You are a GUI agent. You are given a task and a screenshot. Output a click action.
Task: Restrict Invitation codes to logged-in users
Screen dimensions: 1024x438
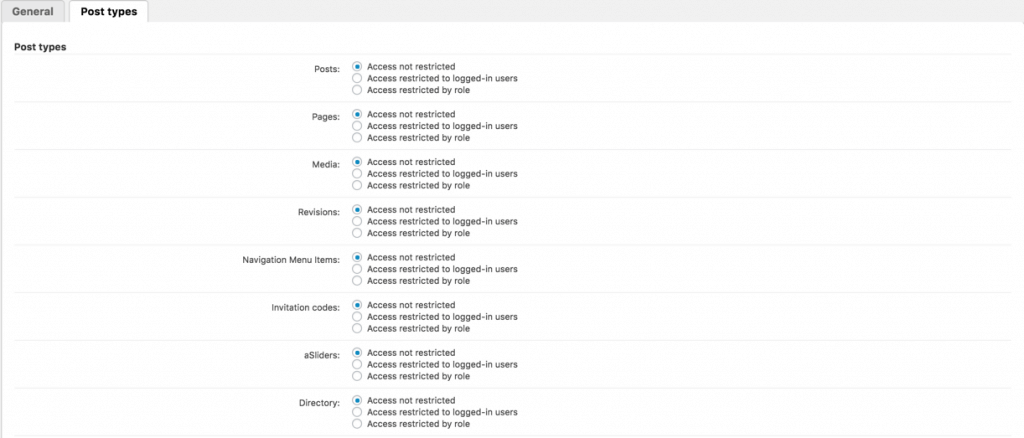pos(358,317)
